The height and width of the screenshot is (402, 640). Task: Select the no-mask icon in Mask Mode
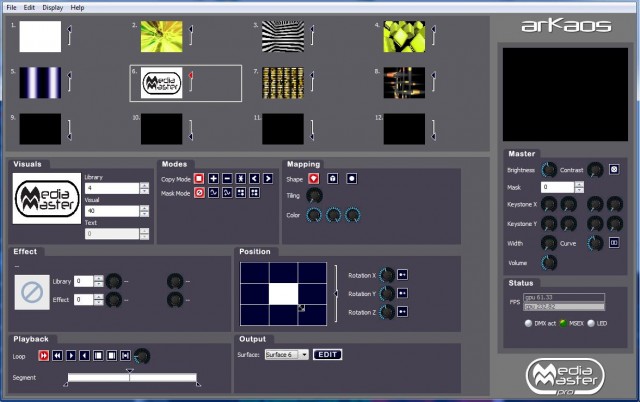point(199,192)
